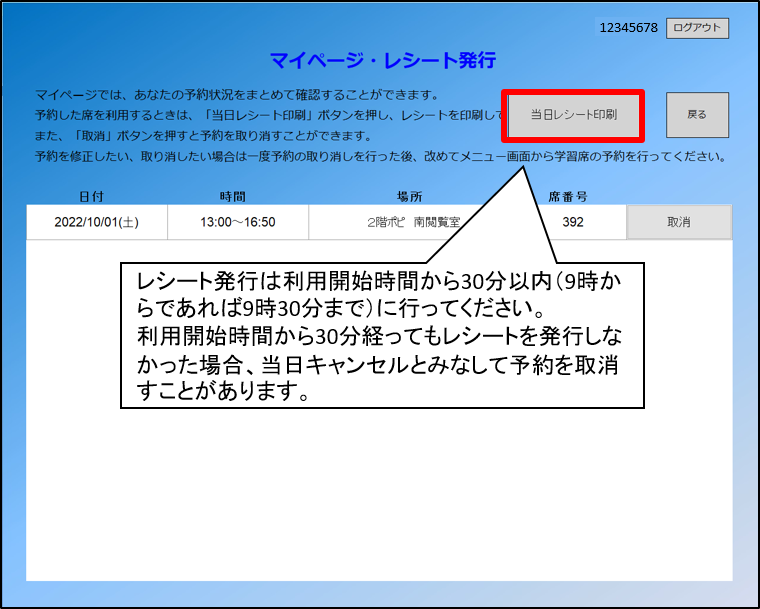
Task: Click the first instruction line about マイページ
Action: (237, 95)
